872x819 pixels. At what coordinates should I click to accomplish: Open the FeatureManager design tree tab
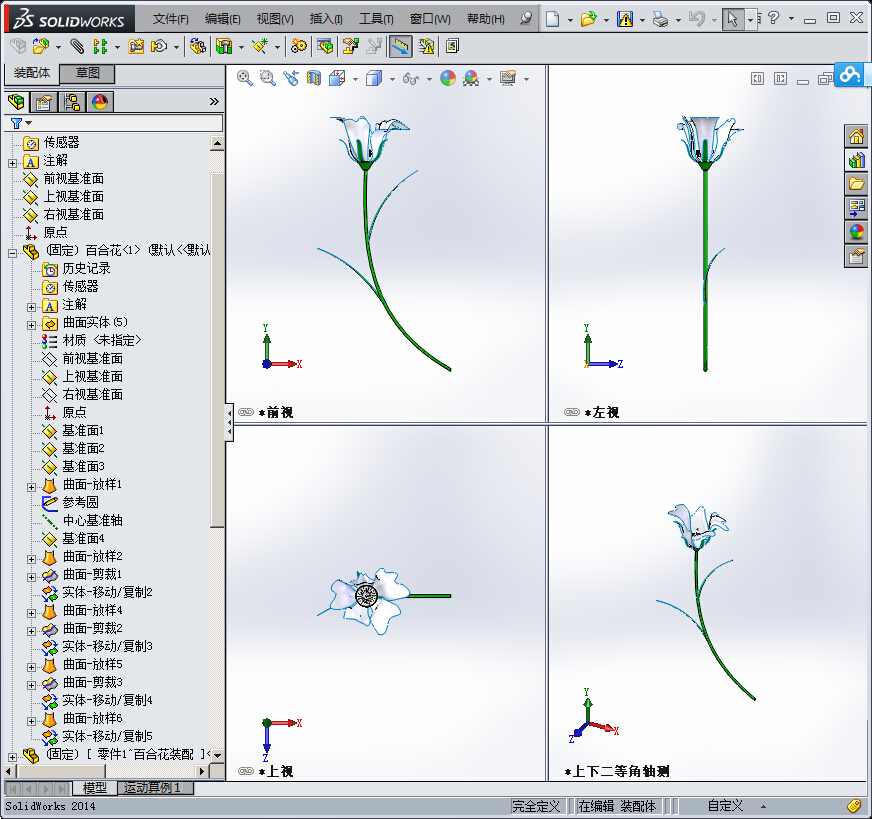pos(17,102)
